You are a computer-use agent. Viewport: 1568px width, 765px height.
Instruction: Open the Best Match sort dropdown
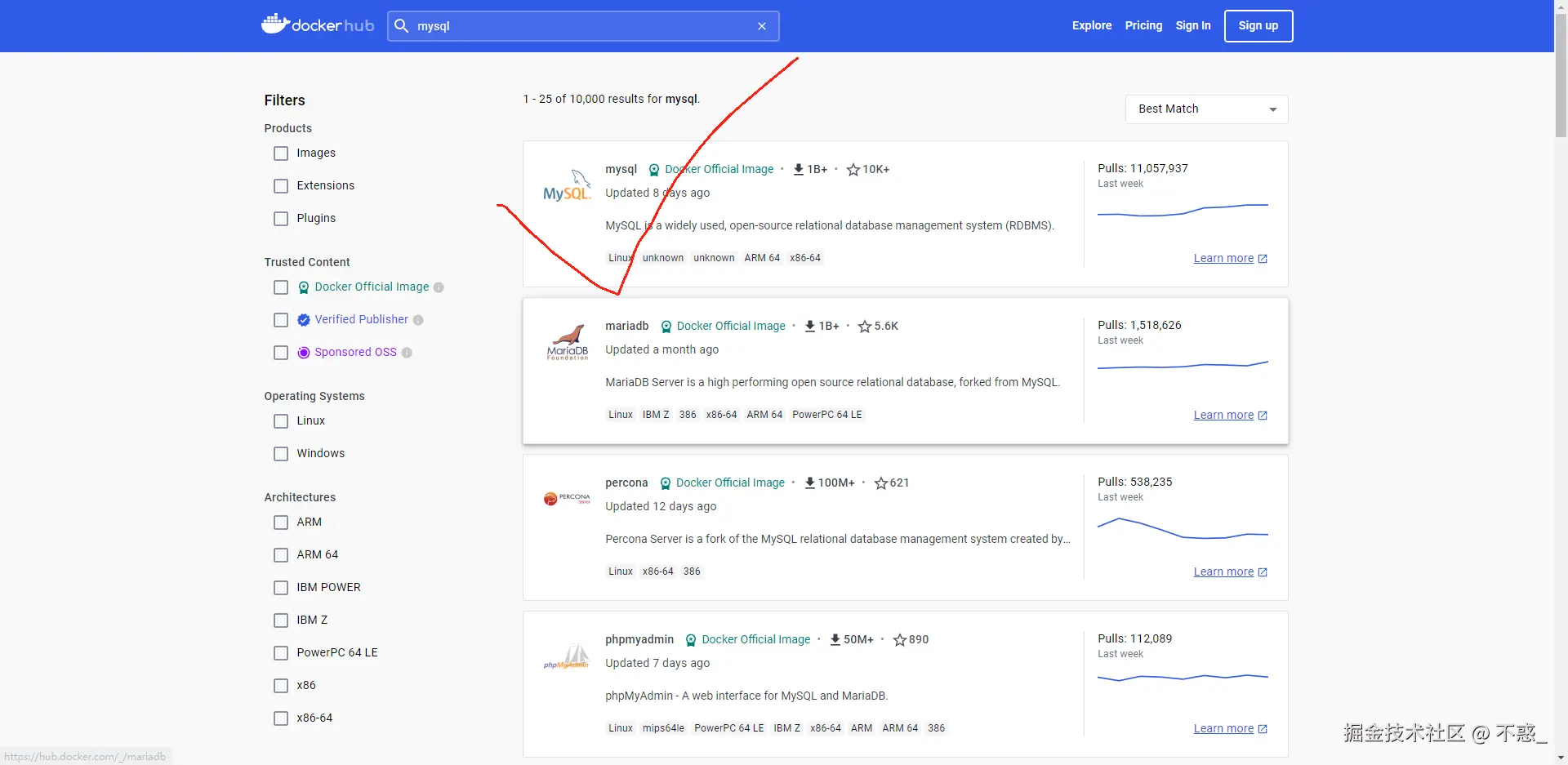pos(1206,109)
